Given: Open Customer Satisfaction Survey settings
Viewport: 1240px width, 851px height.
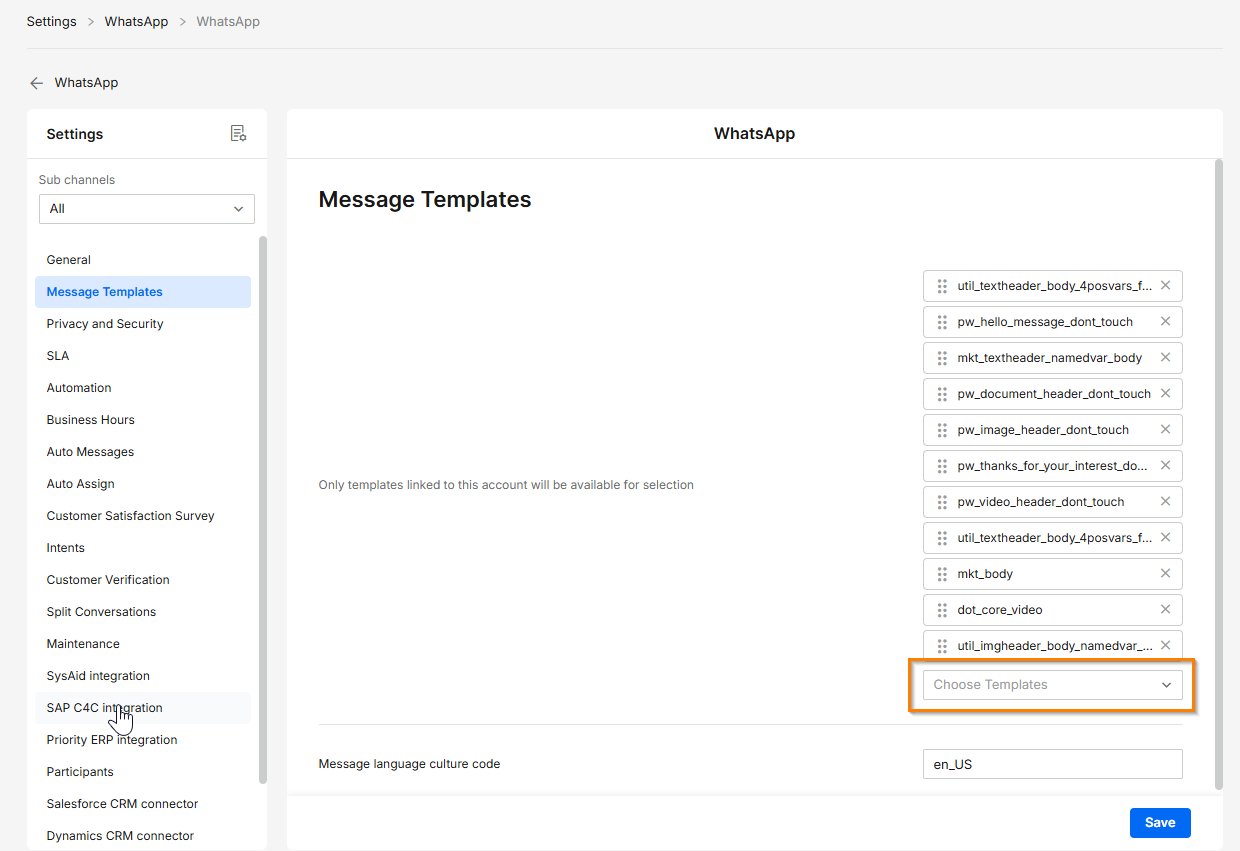Looking at the screenshot, I should click(x=143, y=516).
